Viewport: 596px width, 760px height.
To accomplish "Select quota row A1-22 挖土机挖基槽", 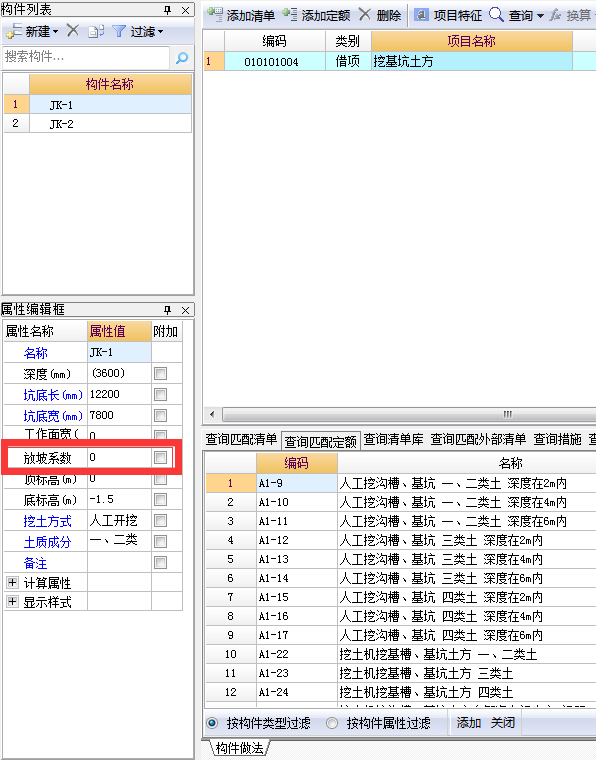I will [x=400, y=654].
